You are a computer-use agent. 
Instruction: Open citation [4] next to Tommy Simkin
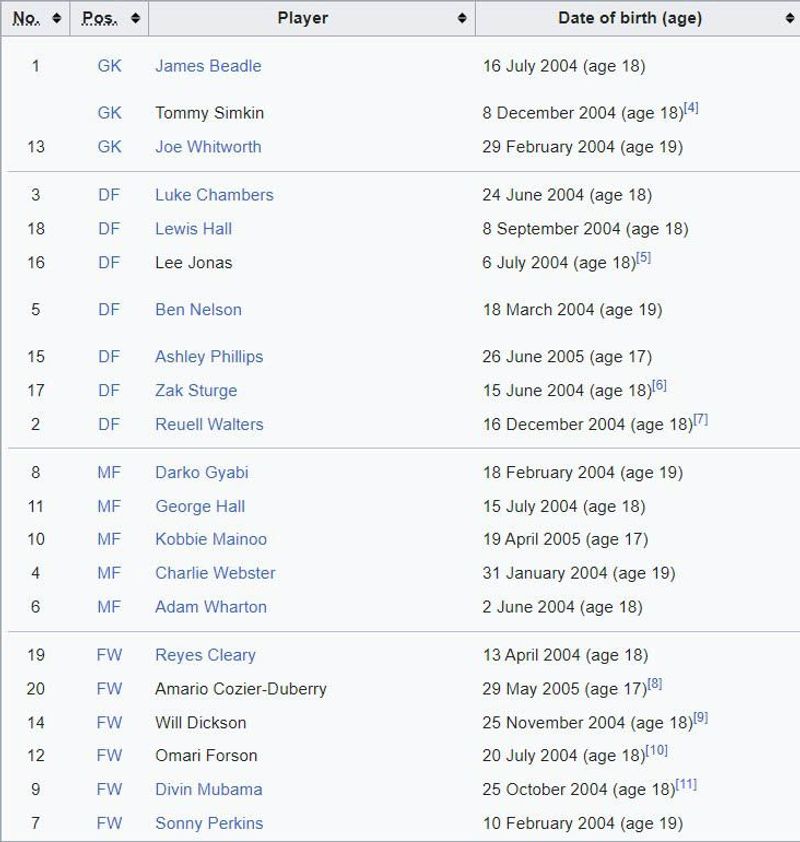691,108
